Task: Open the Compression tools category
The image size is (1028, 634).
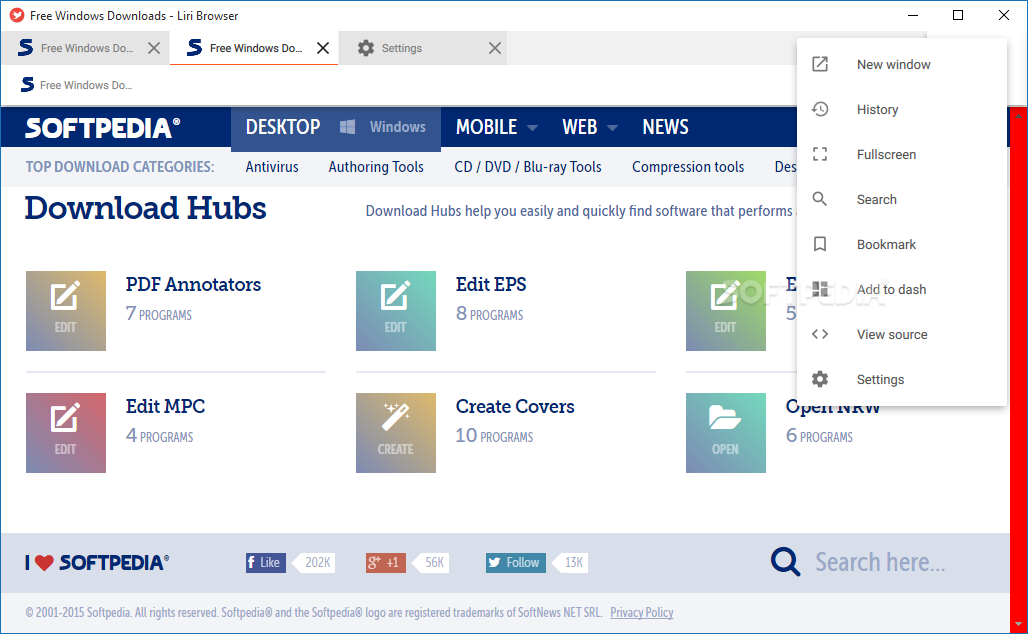Action: tap(688, 167)
